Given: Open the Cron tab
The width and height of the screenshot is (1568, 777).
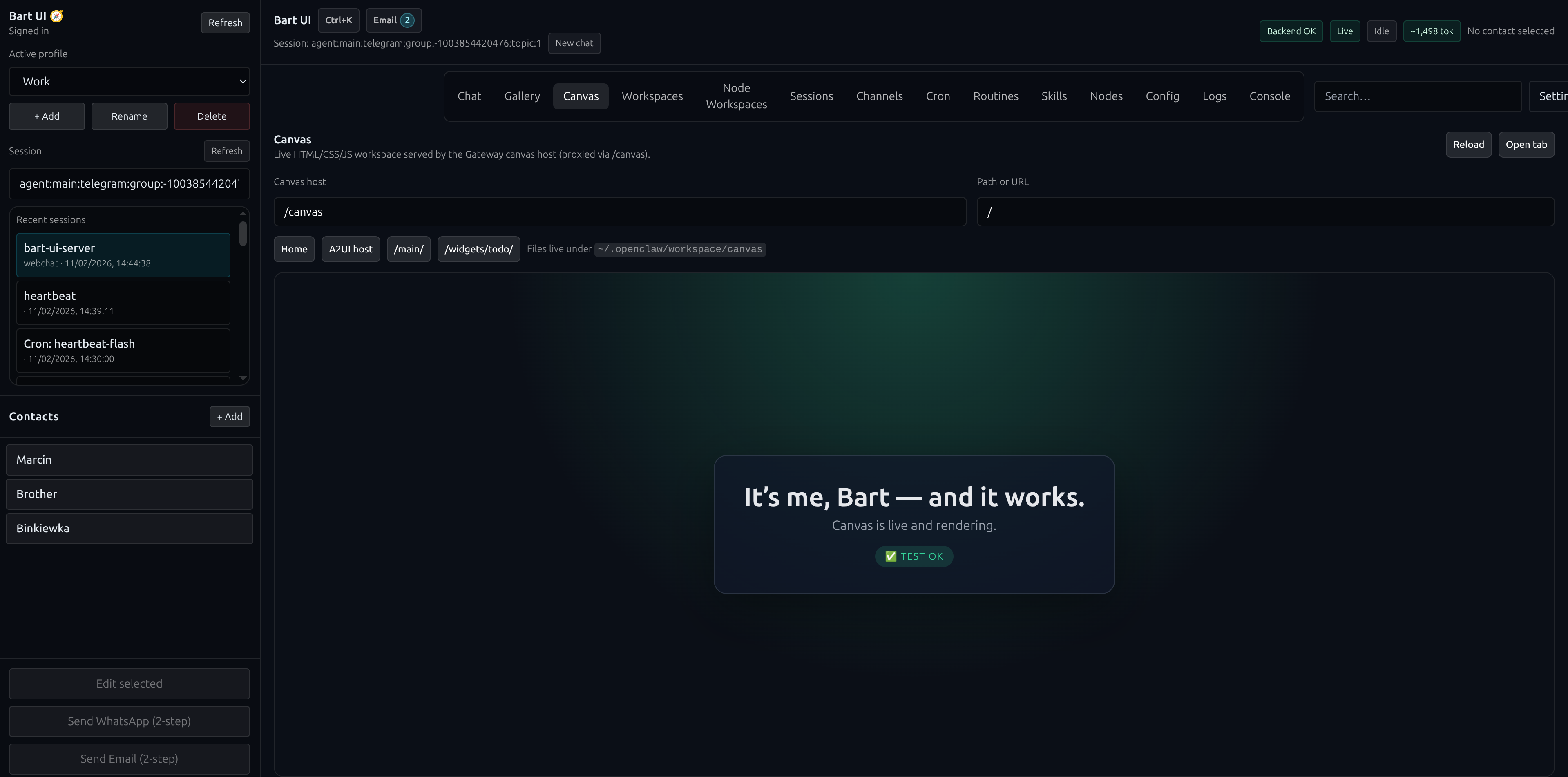Looking at the screenshot, I should (x=937, y=96).
